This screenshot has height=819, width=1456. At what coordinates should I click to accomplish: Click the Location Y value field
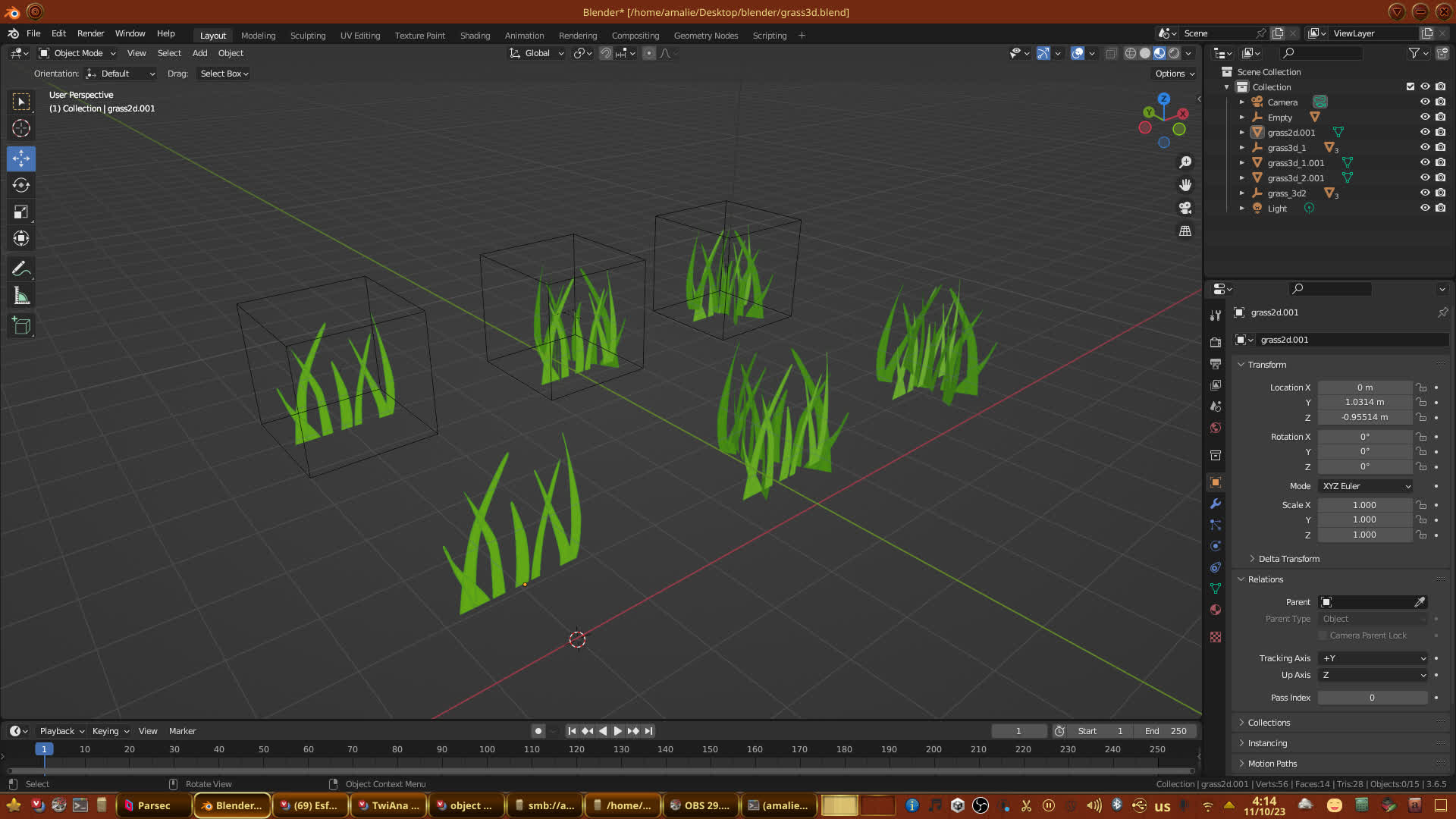point(1364,402)
